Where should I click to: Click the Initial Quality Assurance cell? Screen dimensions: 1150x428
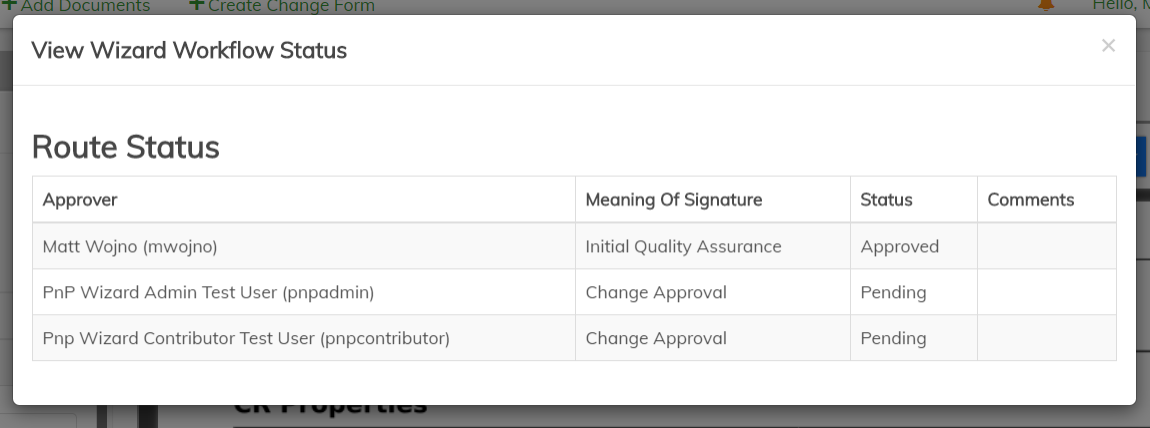tap(683, 246)
